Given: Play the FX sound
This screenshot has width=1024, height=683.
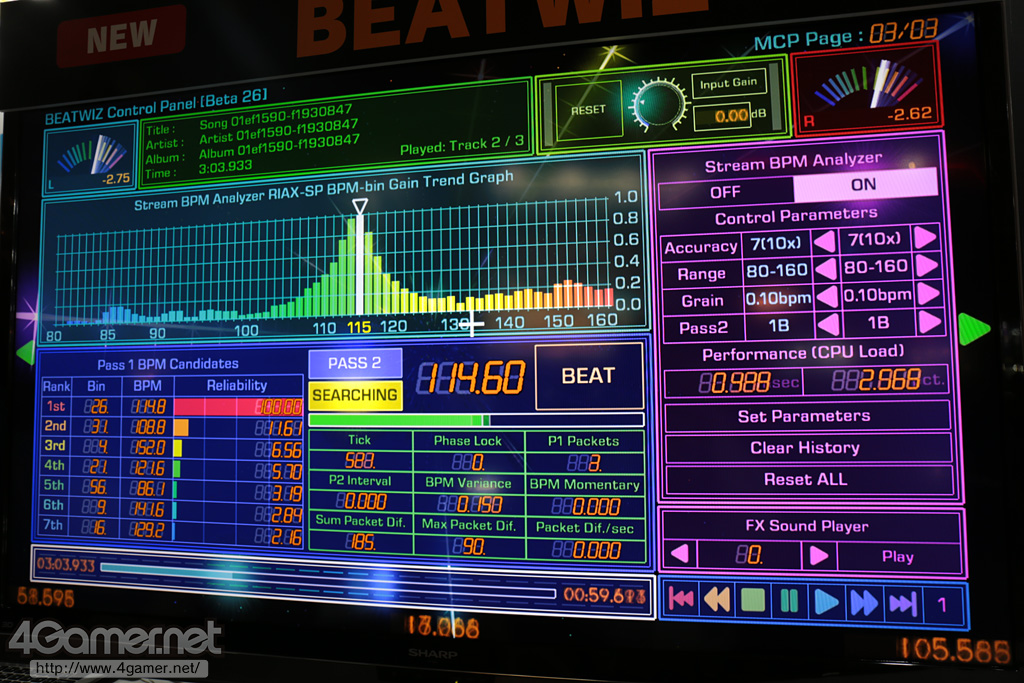Looking at the screenshot, I should tap(898, 556).
